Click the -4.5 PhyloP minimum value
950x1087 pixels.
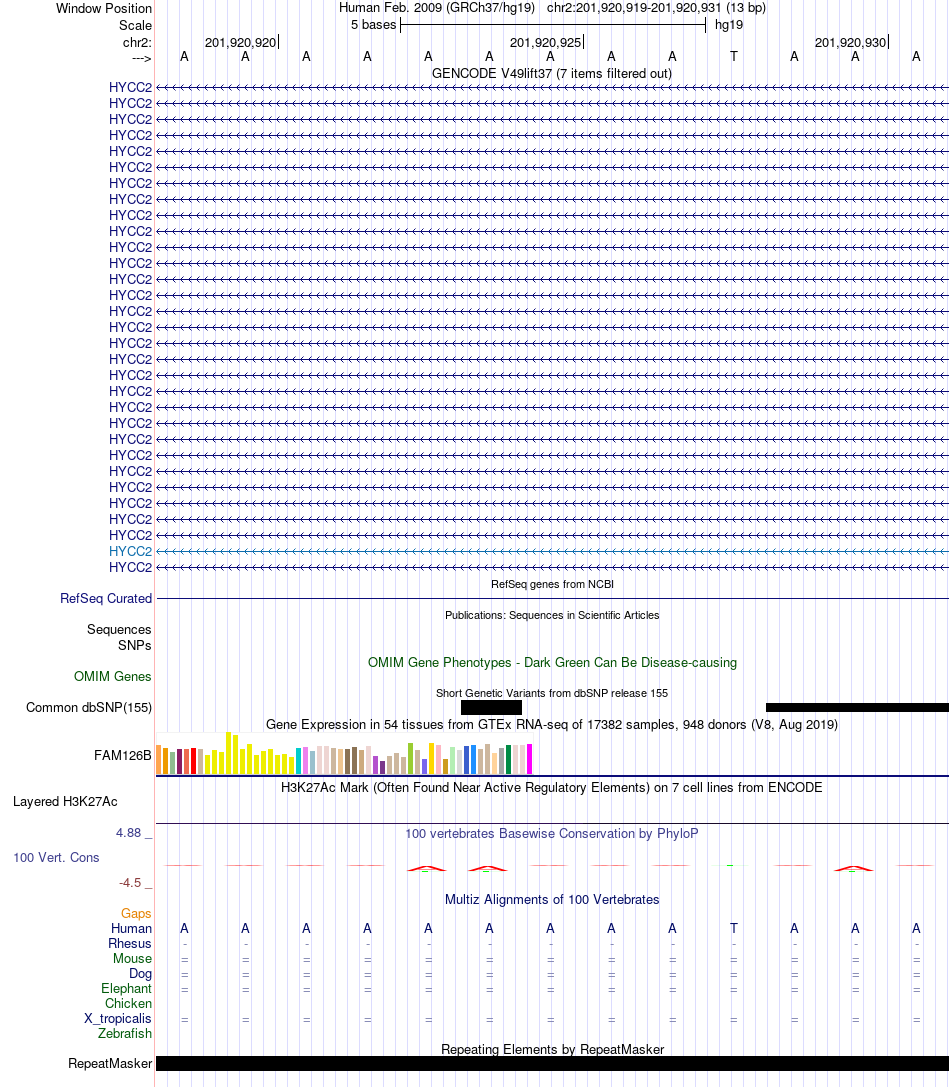point(130,882)
